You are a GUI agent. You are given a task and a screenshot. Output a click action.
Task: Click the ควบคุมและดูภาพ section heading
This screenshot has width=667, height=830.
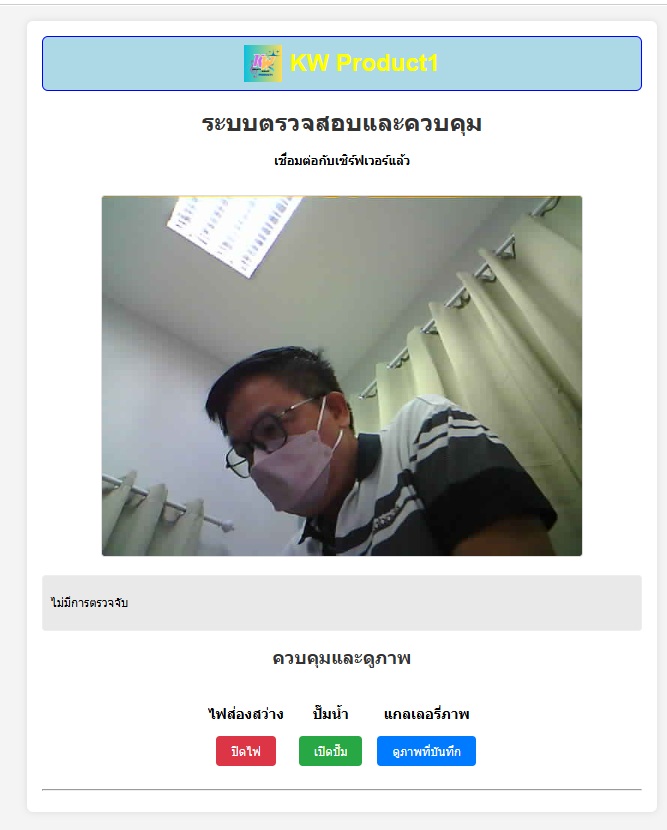342,658
